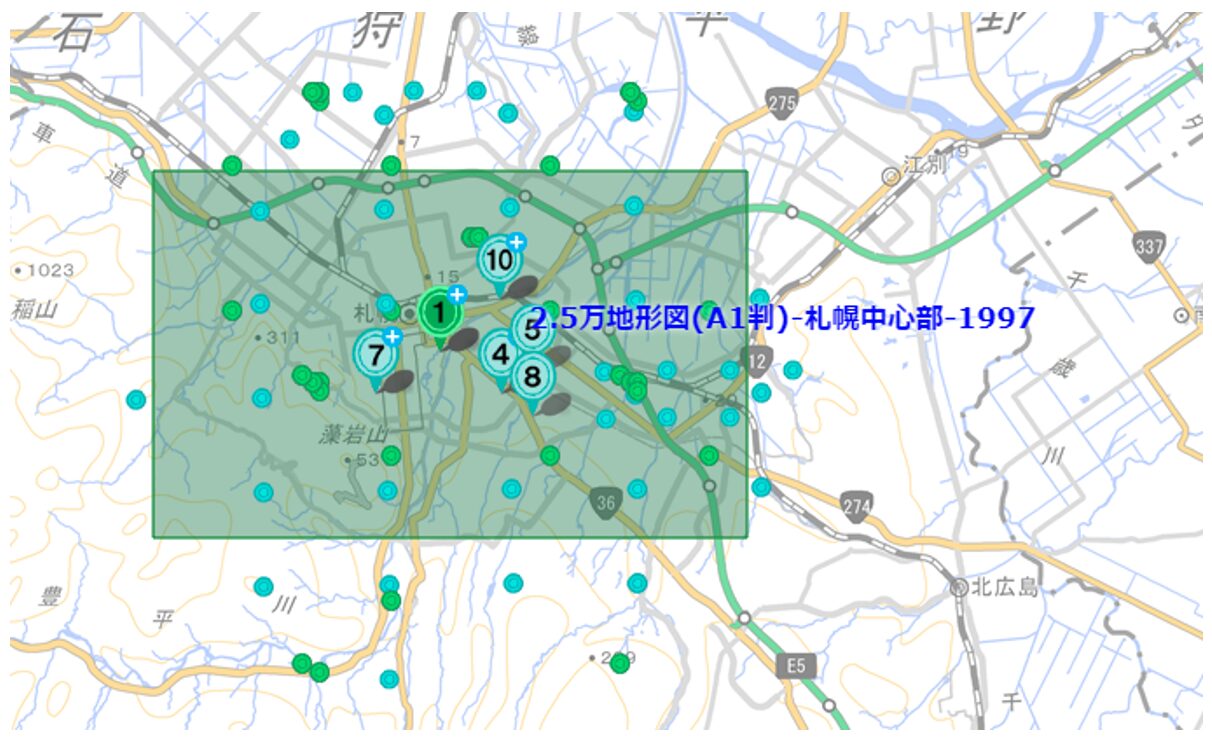Click cluster marker 7
This screenshot has width=1212, height=740.
pyautogui.click(x=377, y=352)
